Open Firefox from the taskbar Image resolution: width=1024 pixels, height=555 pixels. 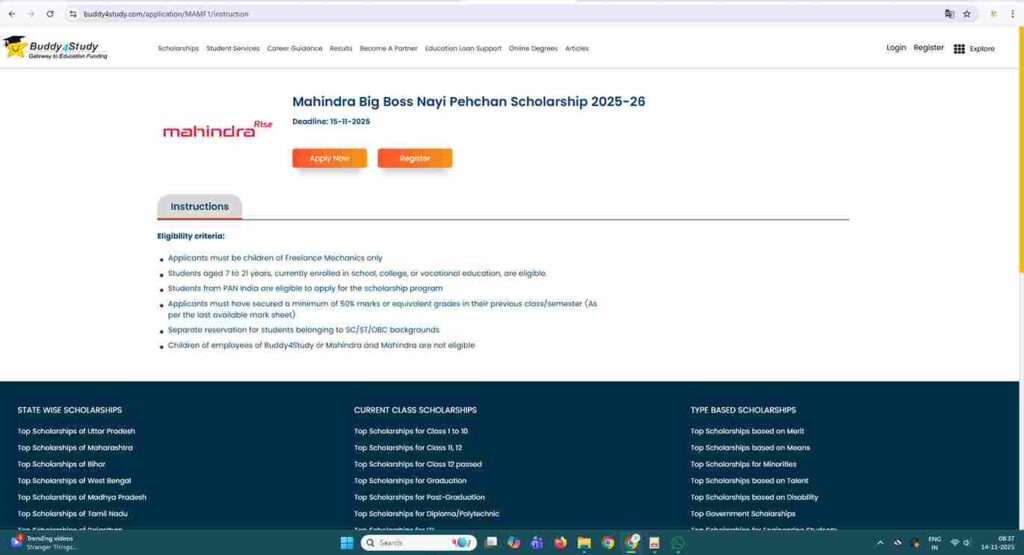[x=560, y=543]
